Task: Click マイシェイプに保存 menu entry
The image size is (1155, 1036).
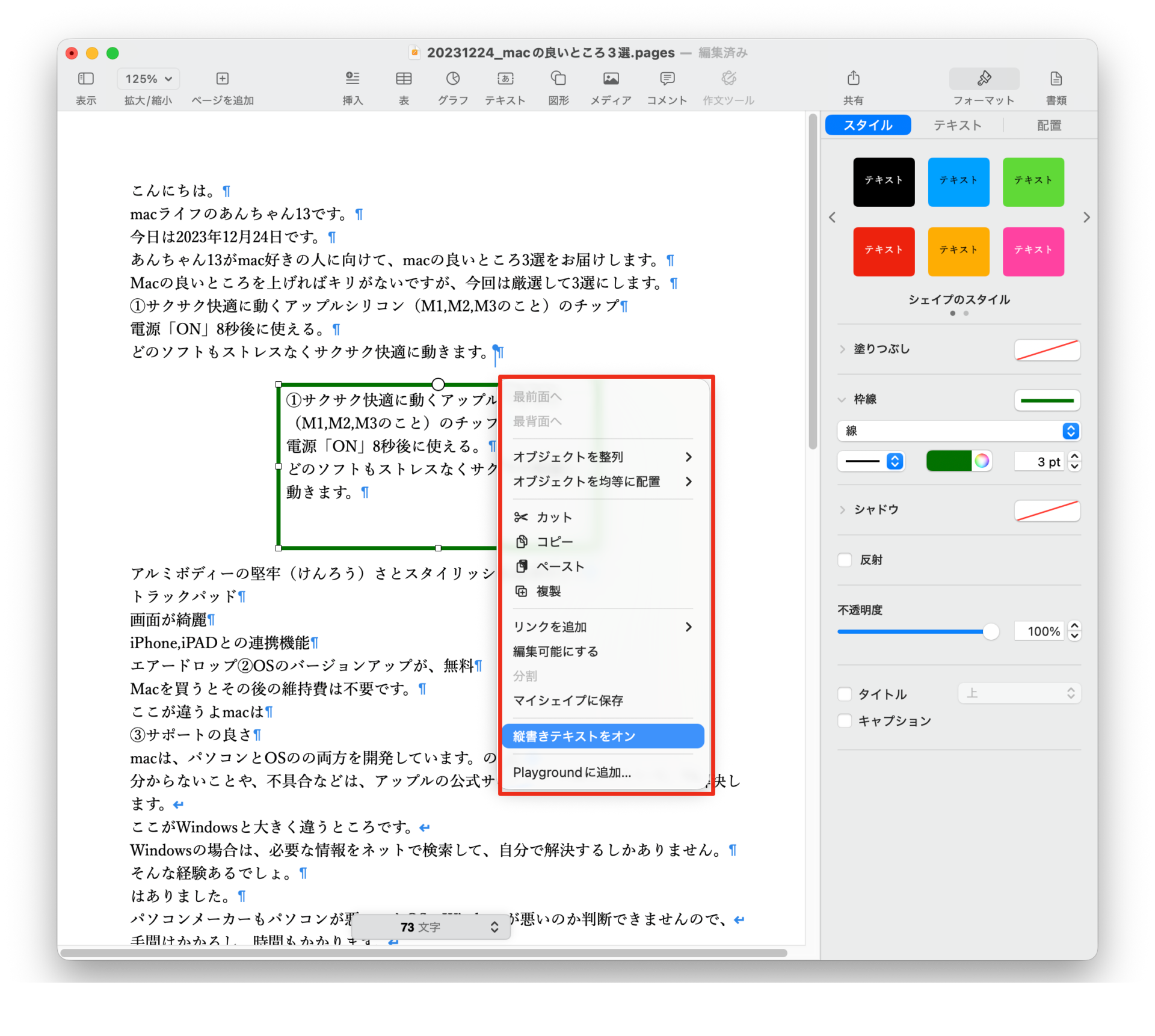Action: click(x=568, y=700)
